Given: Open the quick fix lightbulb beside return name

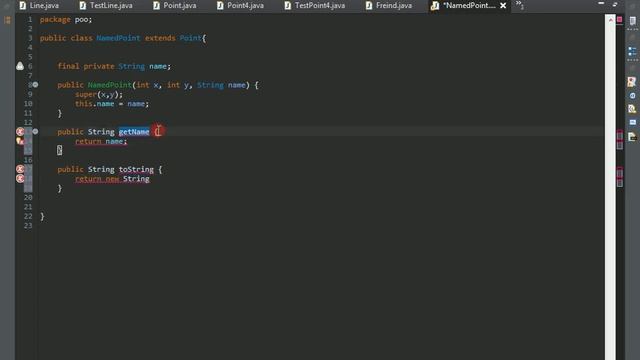Looking at the screenshot, I should [x=20, y=141].
